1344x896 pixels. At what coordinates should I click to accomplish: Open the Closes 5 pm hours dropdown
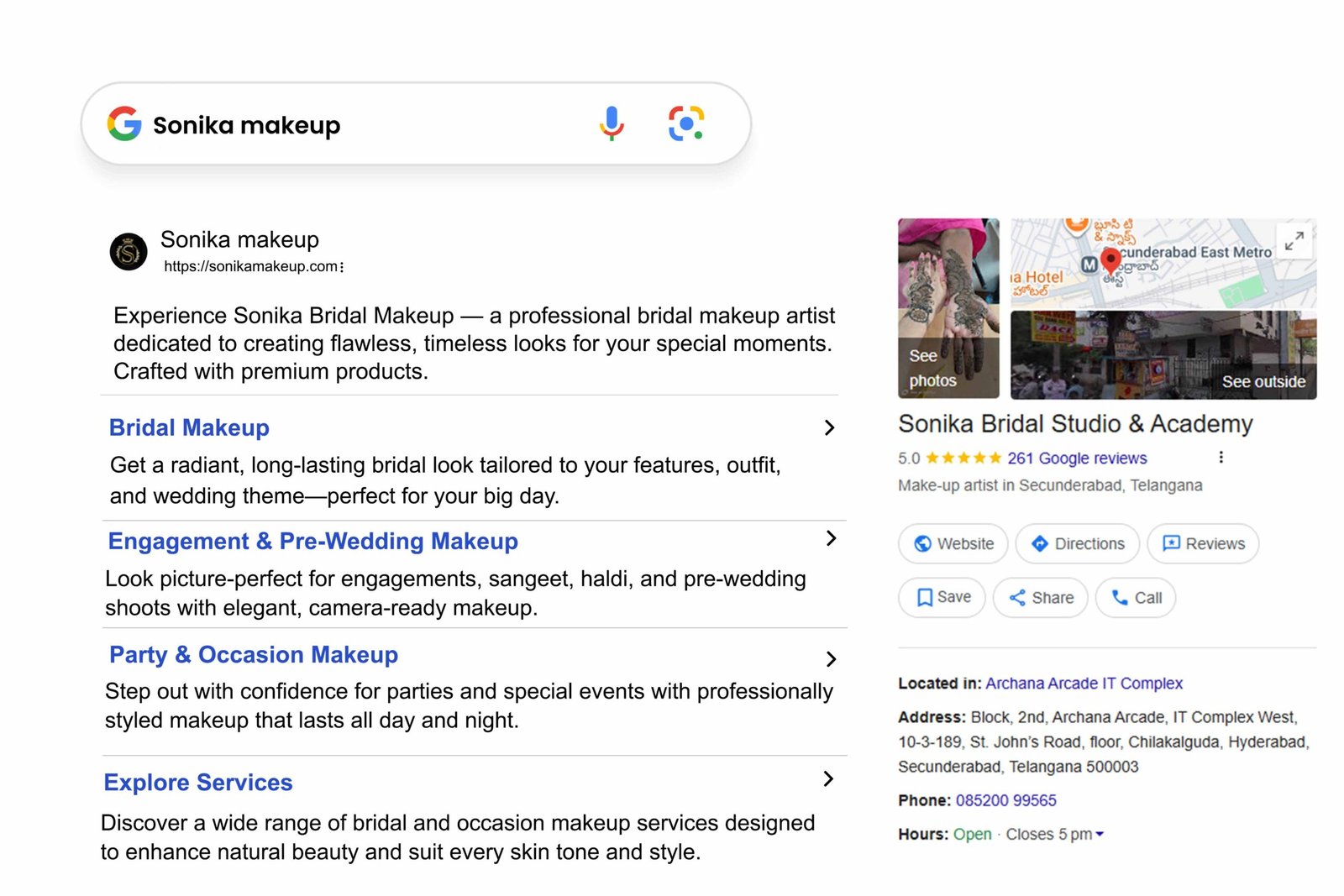click(x=1100, y=834)
